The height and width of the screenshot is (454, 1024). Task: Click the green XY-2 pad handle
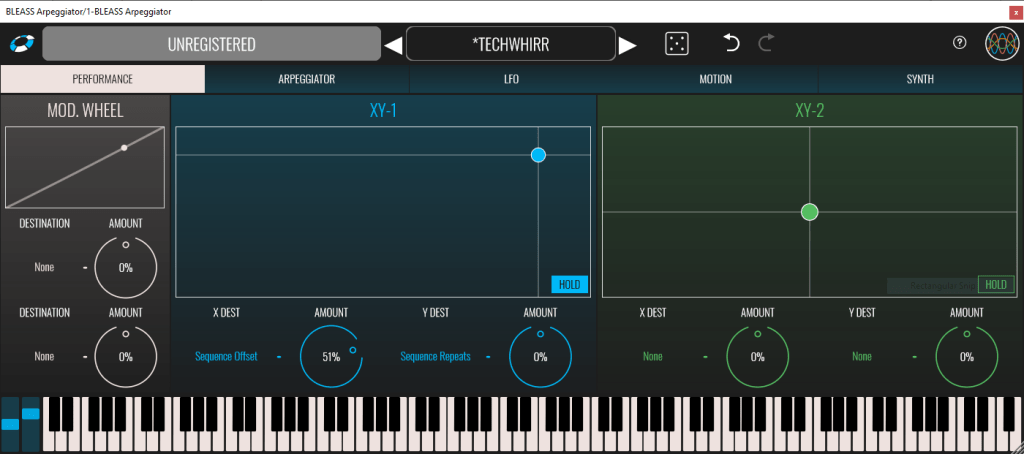click(810, 212)
